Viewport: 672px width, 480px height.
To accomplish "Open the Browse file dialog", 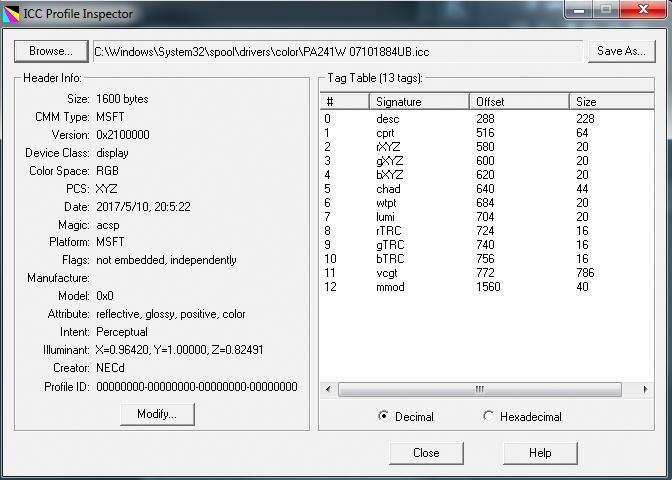I will tap(51, 51).
